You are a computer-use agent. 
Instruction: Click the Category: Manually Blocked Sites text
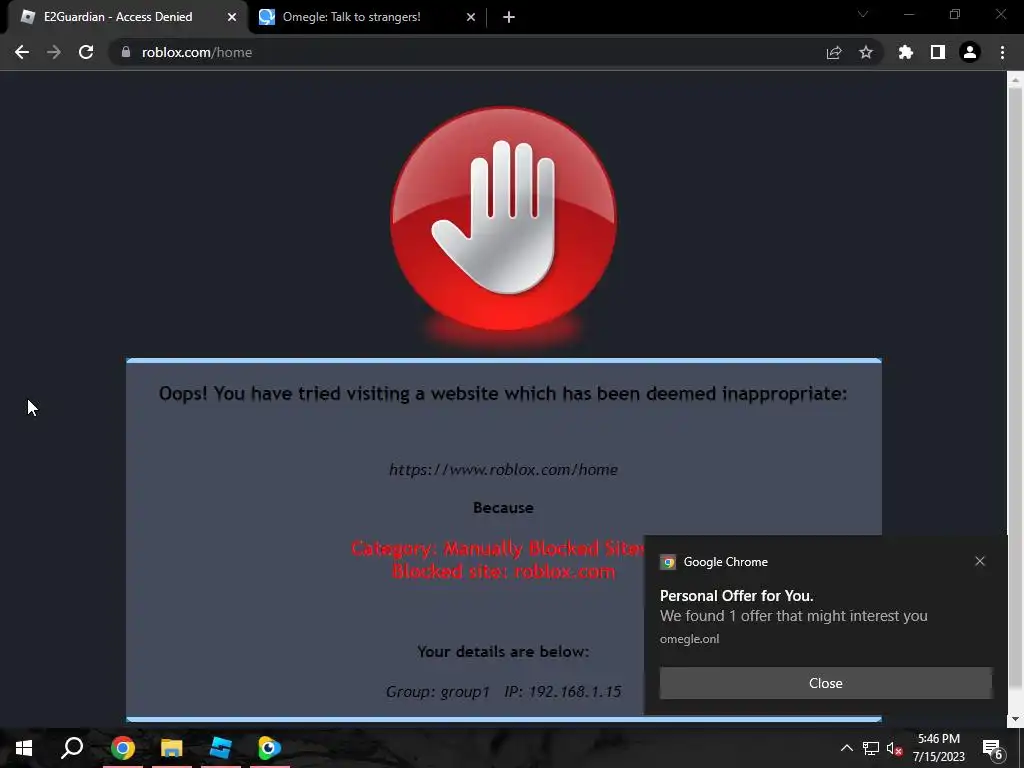(x=500, y=548)
